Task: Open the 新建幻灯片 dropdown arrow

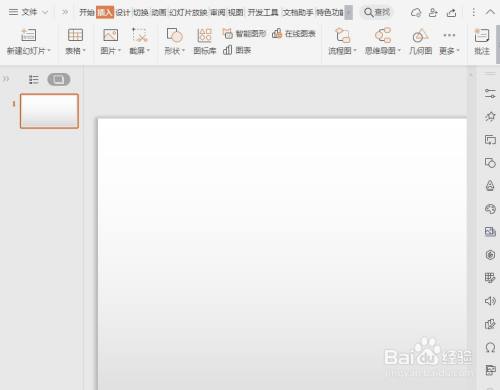Action: pos(49,51)
